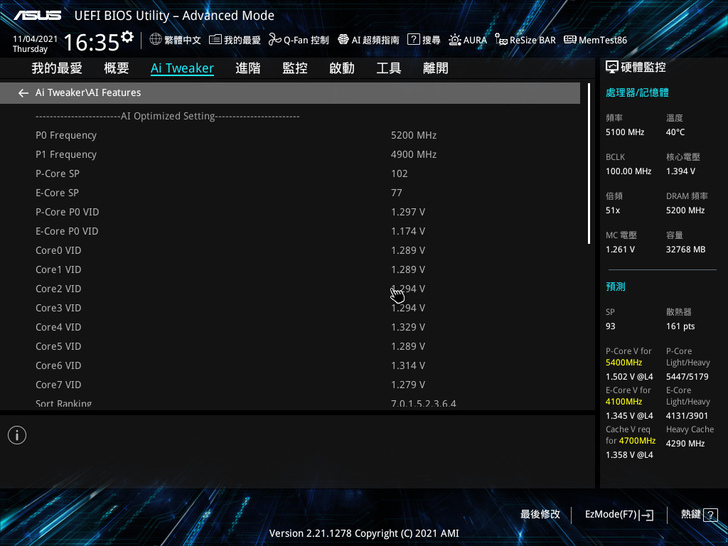Switch to 工具 tab

[389, 68]
